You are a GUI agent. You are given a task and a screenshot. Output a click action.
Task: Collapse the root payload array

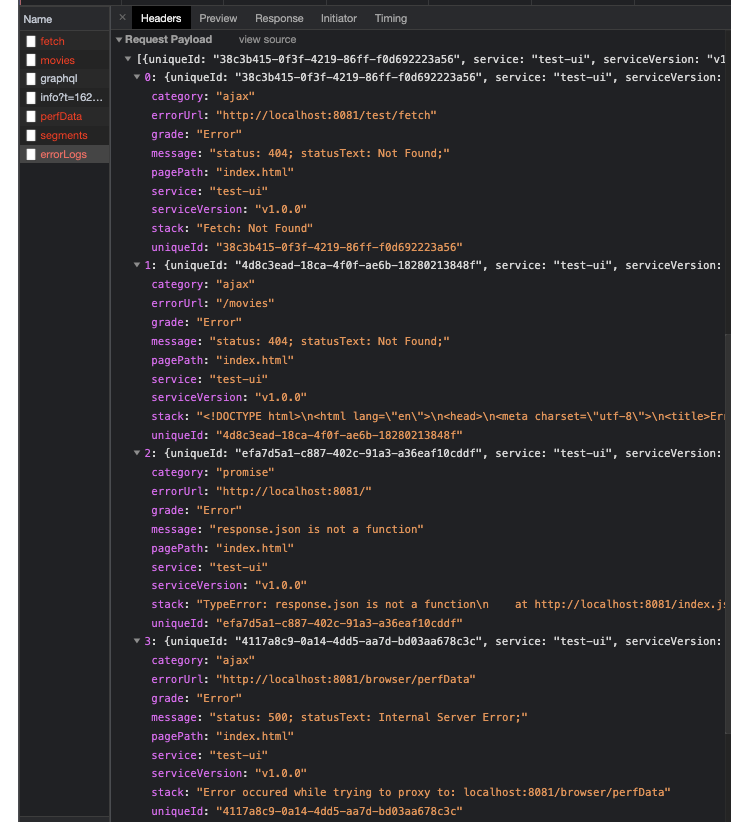(128, 59)
